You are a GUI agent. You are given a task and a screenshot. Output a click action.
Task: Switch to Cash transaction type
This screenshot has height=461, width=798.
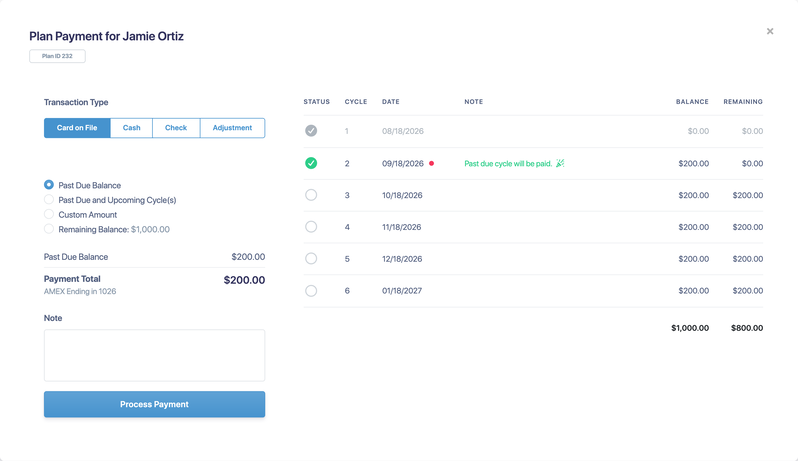click(131, 128)
